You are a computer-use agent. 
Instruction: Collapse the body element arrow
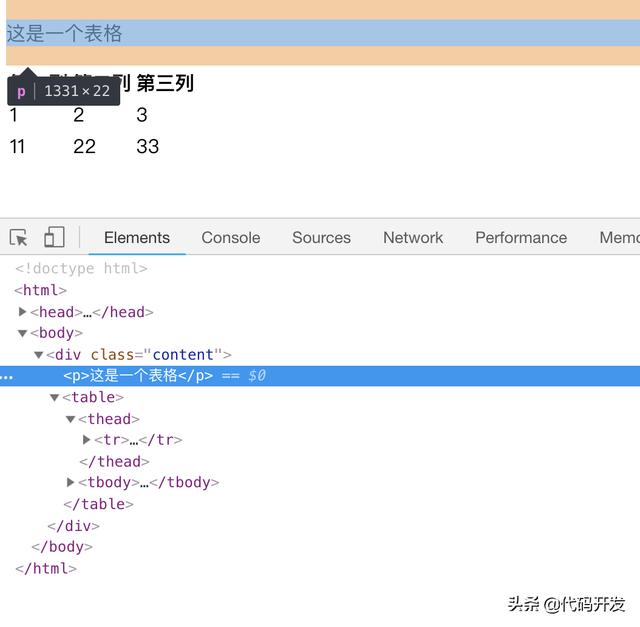[22, 334]
